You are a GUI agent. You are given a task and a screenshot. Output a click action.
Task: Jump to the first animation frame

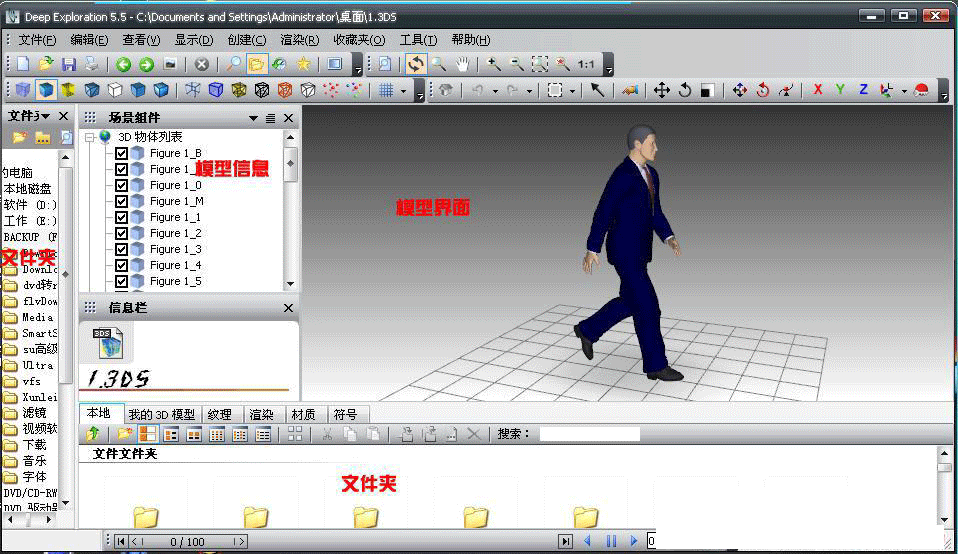tap(121, 541)
